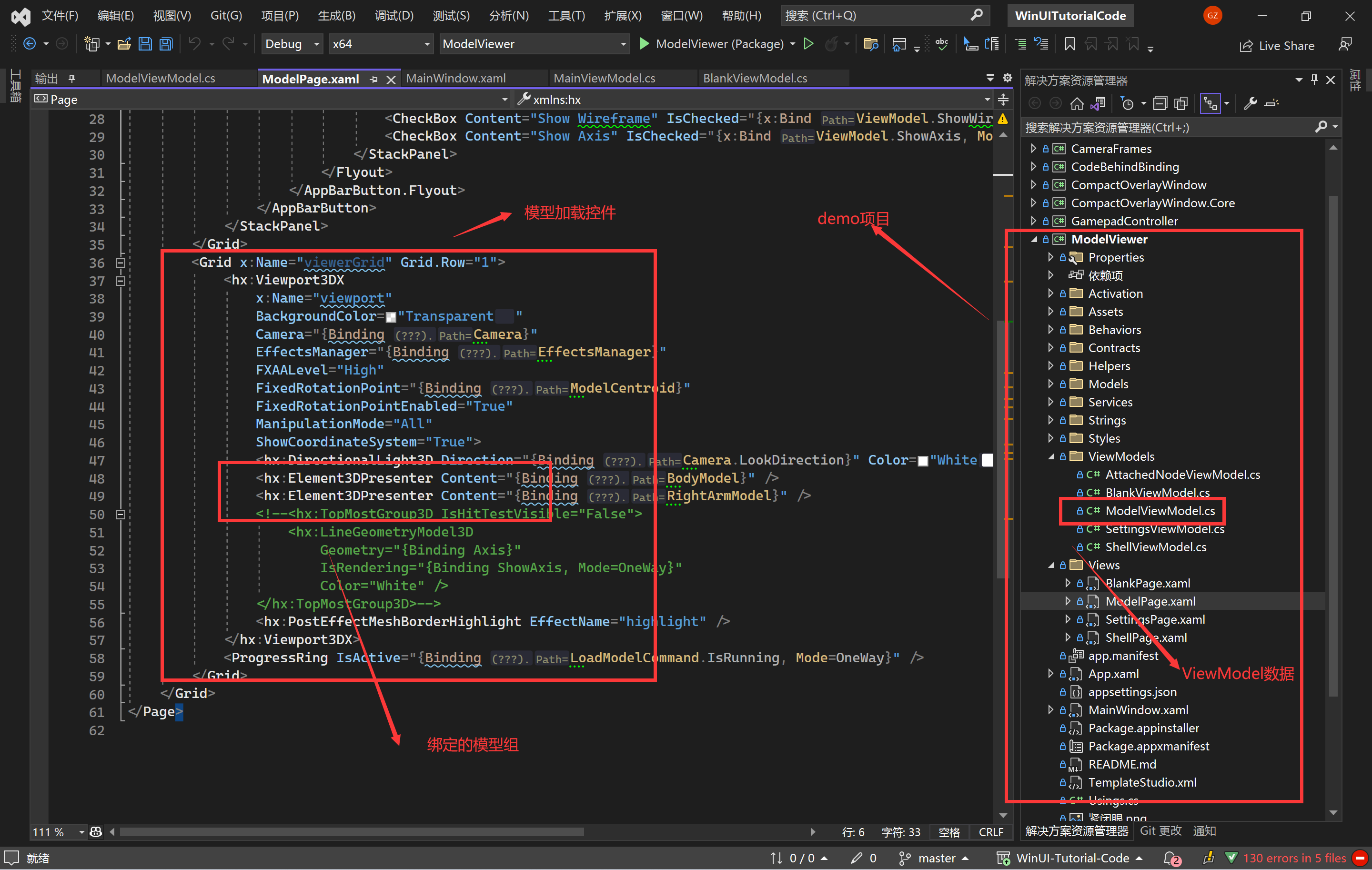The width and height of the screenshot is (1372, 870).
Task: Open properties wrench icon in Solution Explorer
Action: pos(1250,103)
